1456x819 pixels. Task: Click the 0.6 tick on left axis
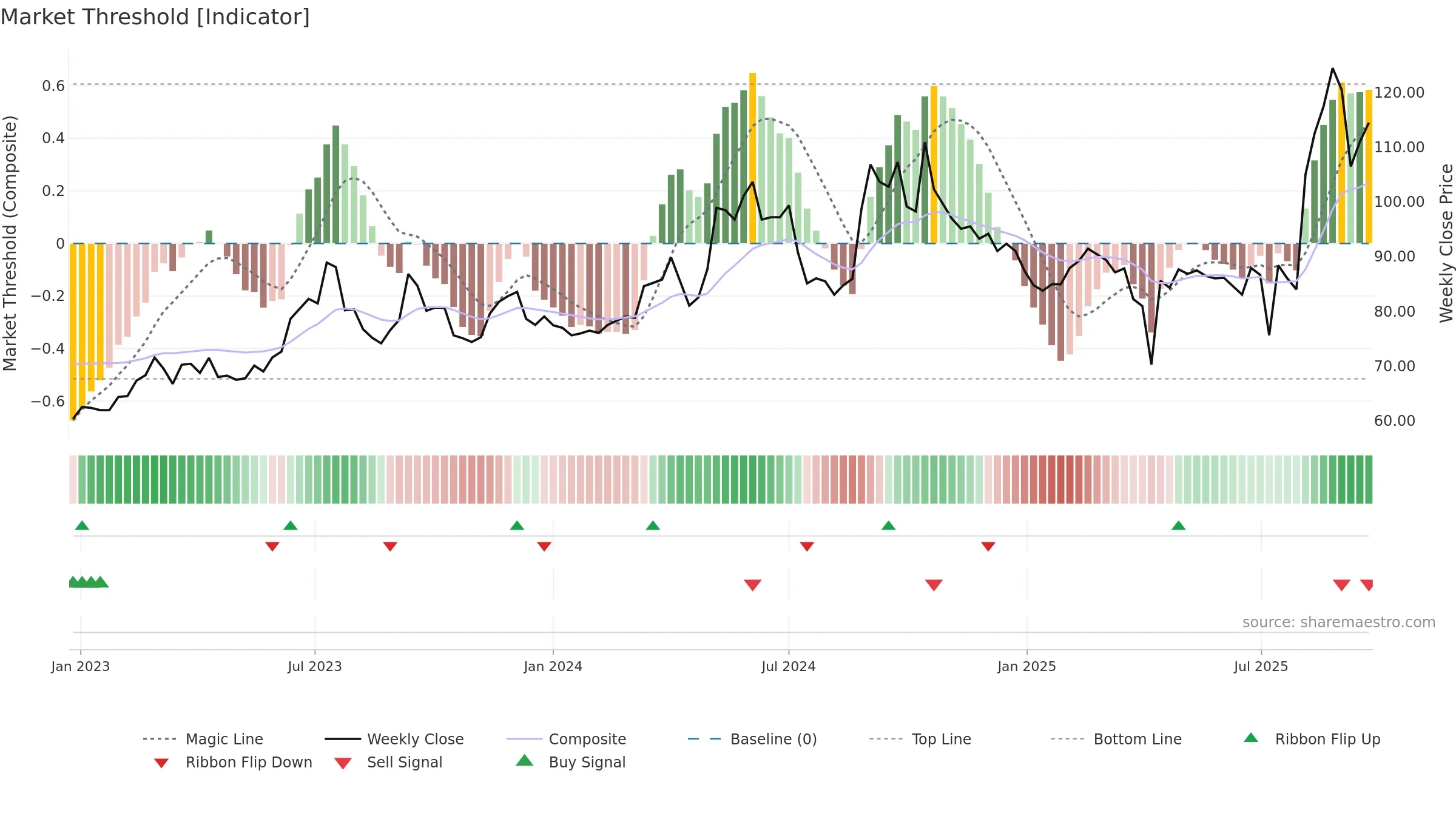point(53,86)
